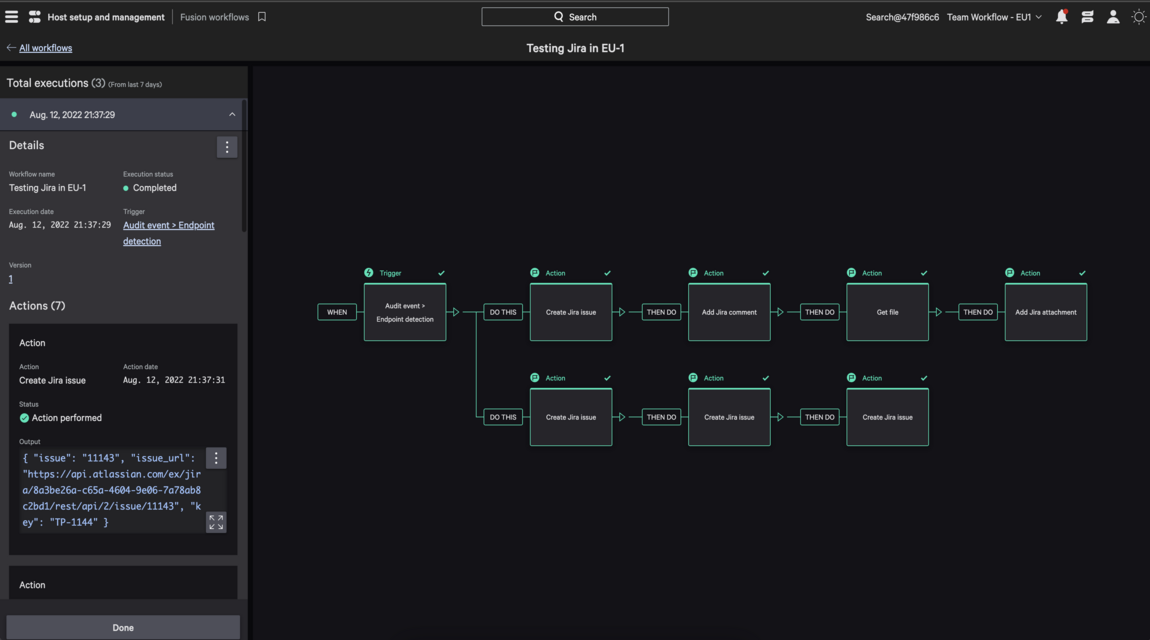Image resolution: width=1150 pixels, height=640 pixels.
Task: Click the CrowdStrike Falcon logo icon
Action: (x=34, y=17)
